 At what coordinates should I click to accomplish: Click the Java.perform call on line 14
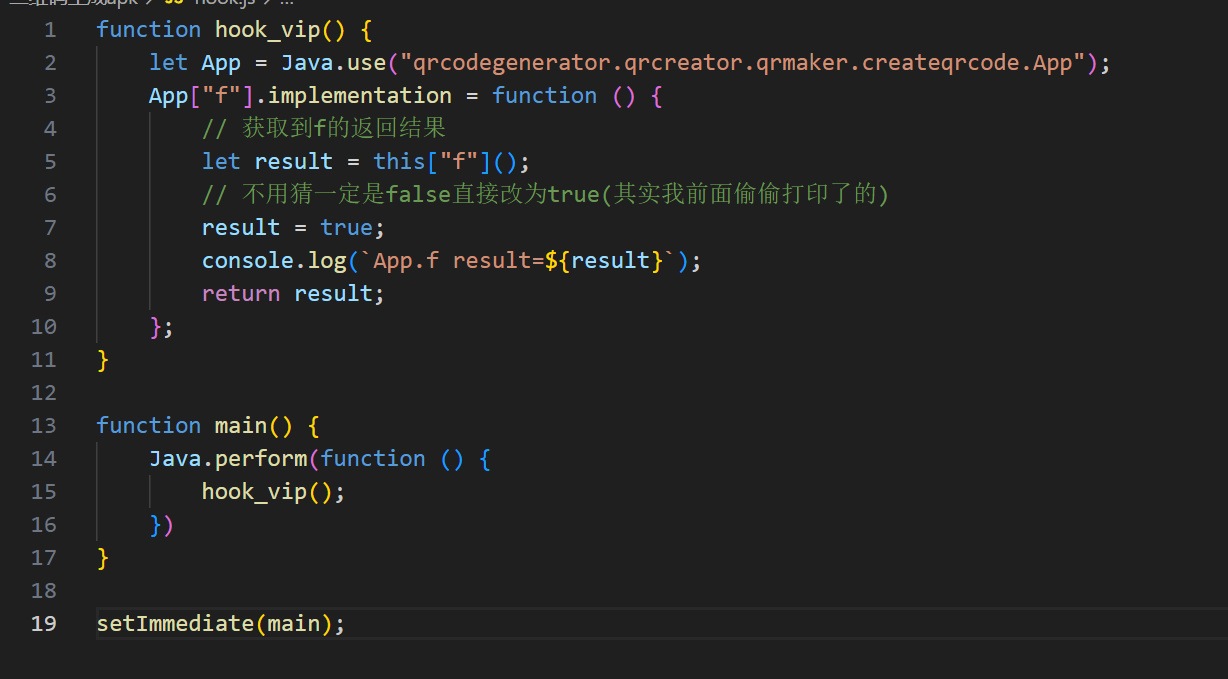228,459
